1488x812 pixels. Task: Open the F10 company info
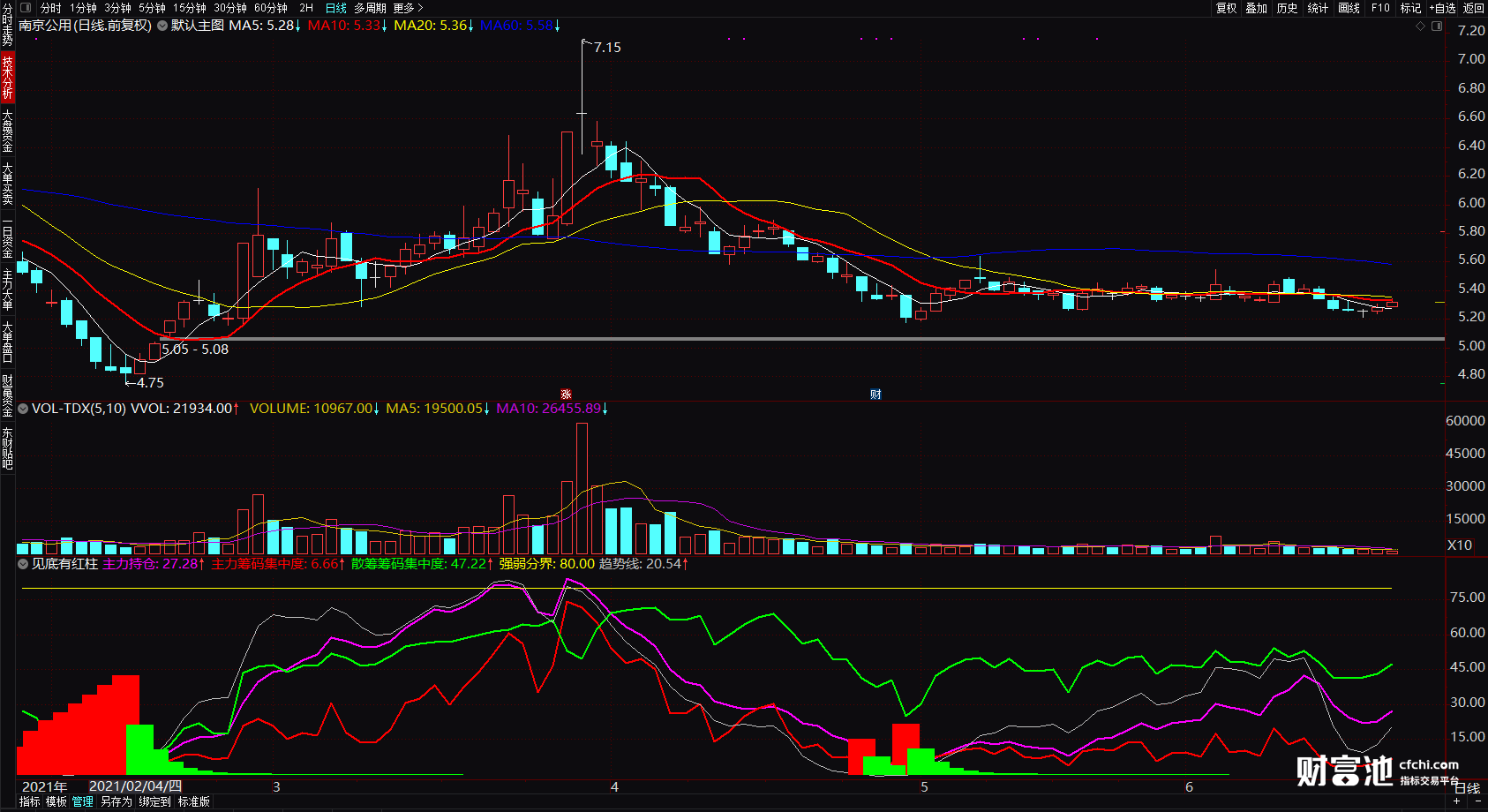click(1380, 8)
